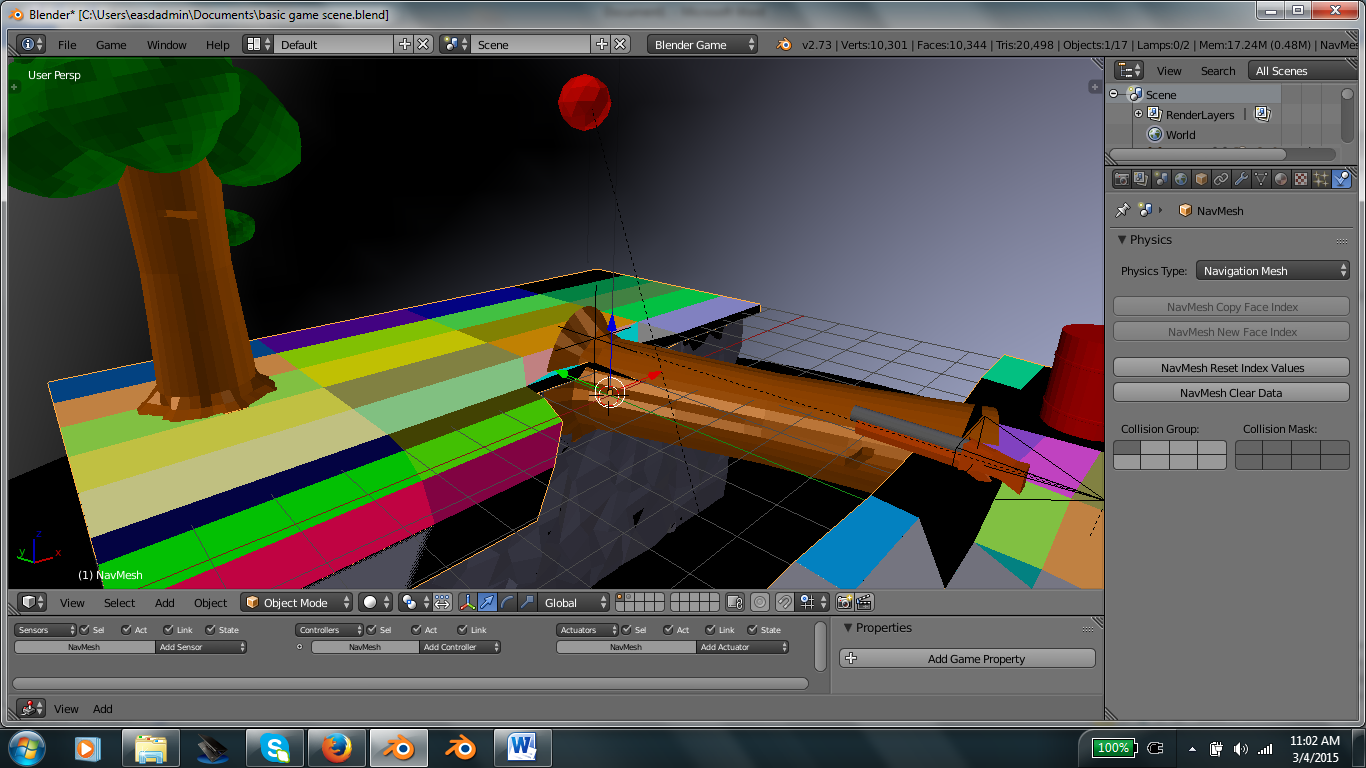Toggle snap during transform magnet icon

pos(785,602)
